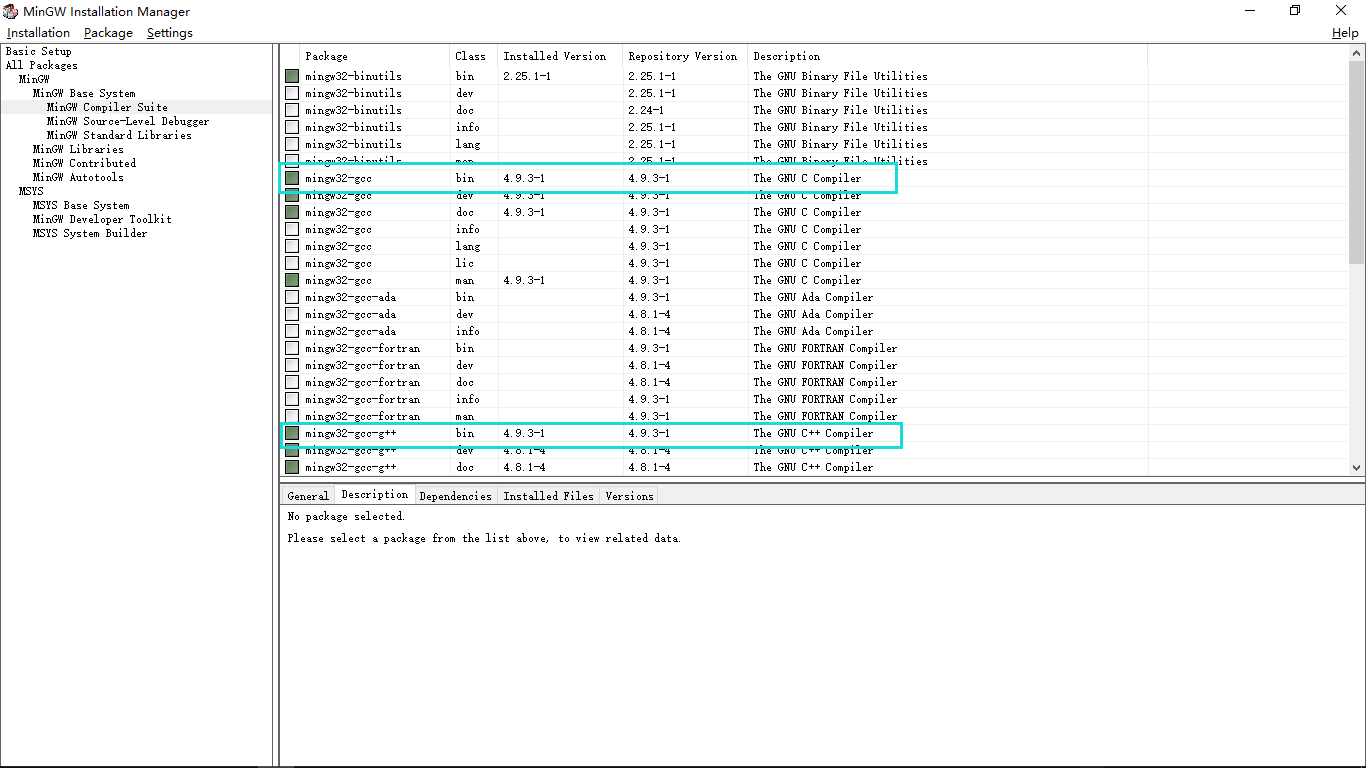Click the MinGW app icon in title bar

point(10,12)
